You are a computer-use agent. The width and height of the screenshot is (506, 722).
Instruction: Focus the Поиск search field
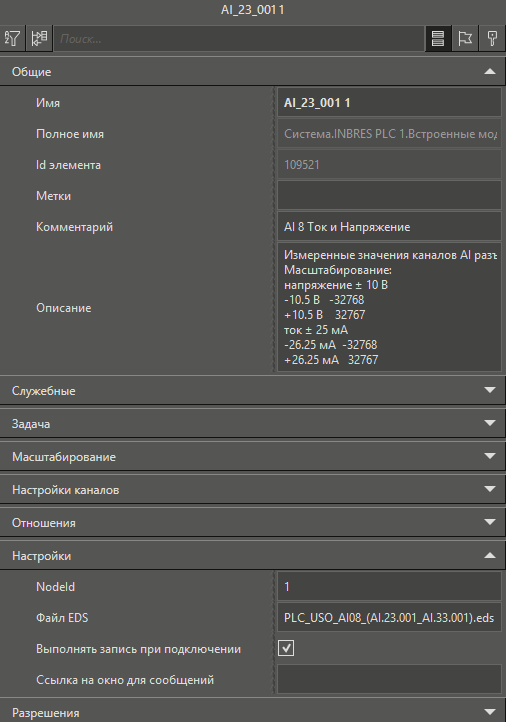[239, 39]
